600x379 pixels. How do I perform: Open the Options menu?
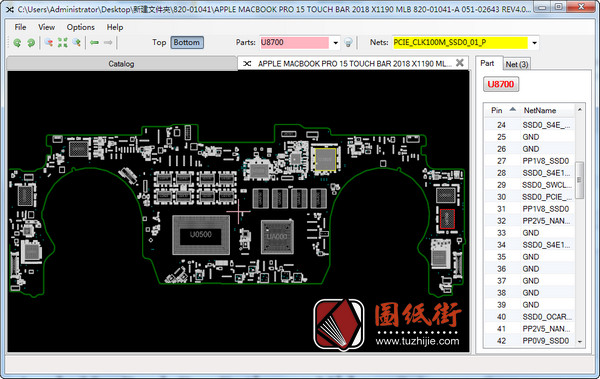(x=81, y=27)
